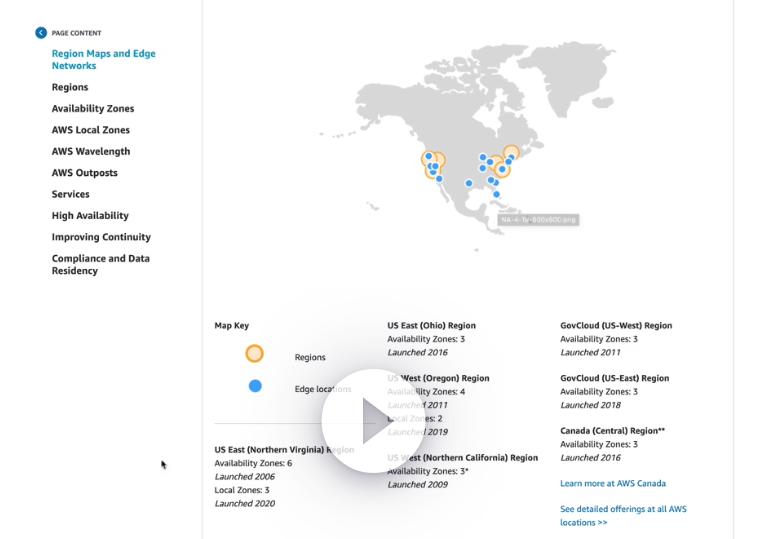Click the PAGE CONTENT label

click(x=76, y=33)
